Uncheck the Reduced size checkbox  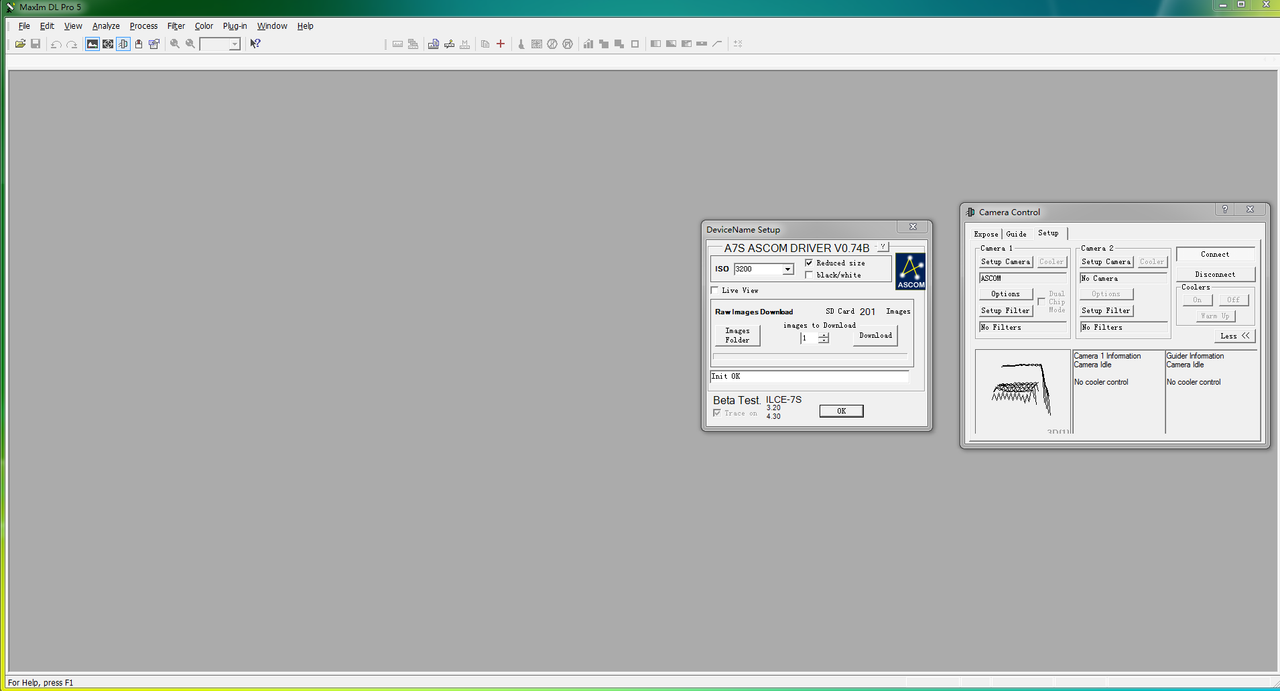tap(809, 263)
